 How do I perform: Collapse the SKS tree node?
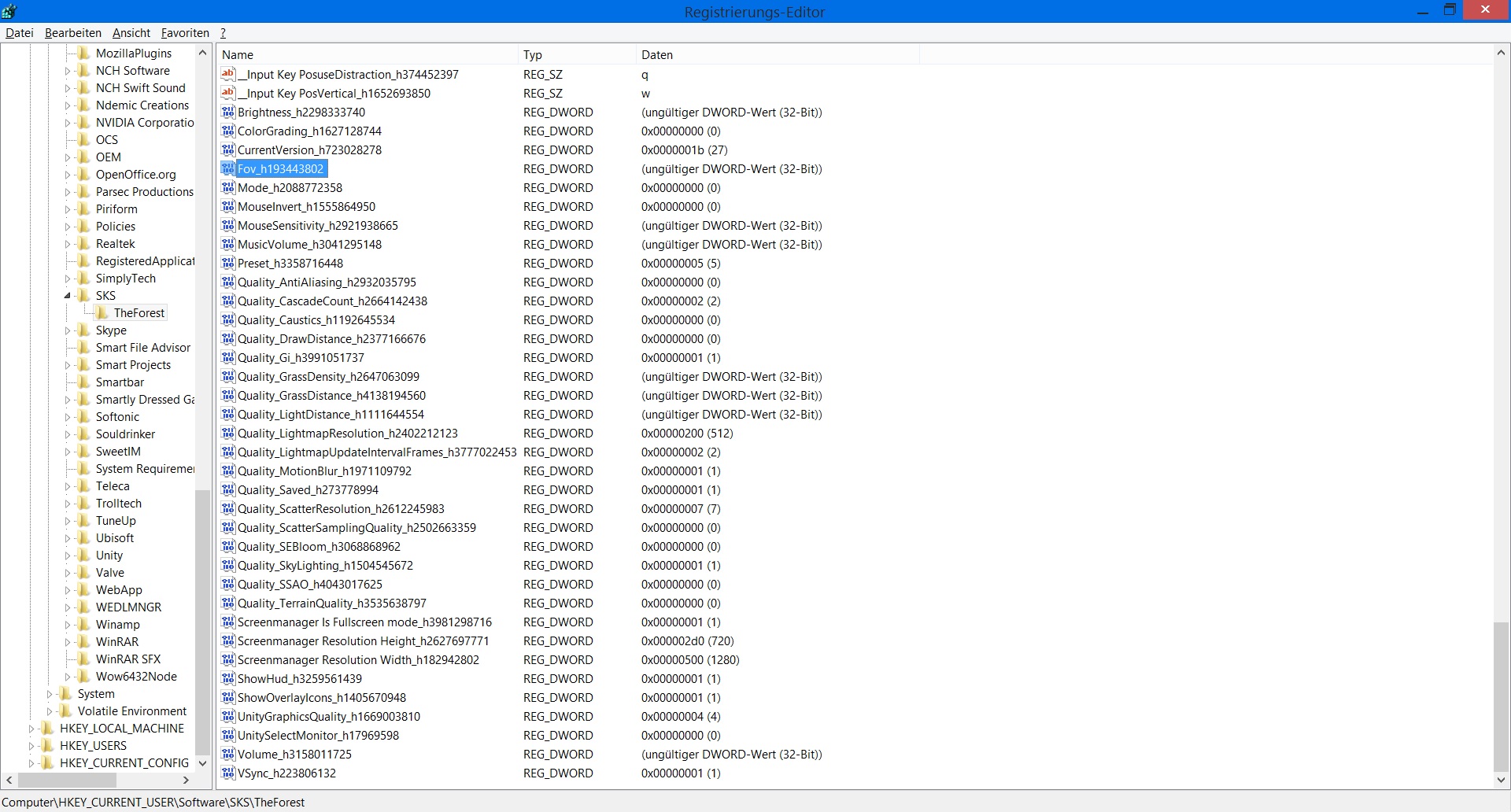tap(68, 296)
